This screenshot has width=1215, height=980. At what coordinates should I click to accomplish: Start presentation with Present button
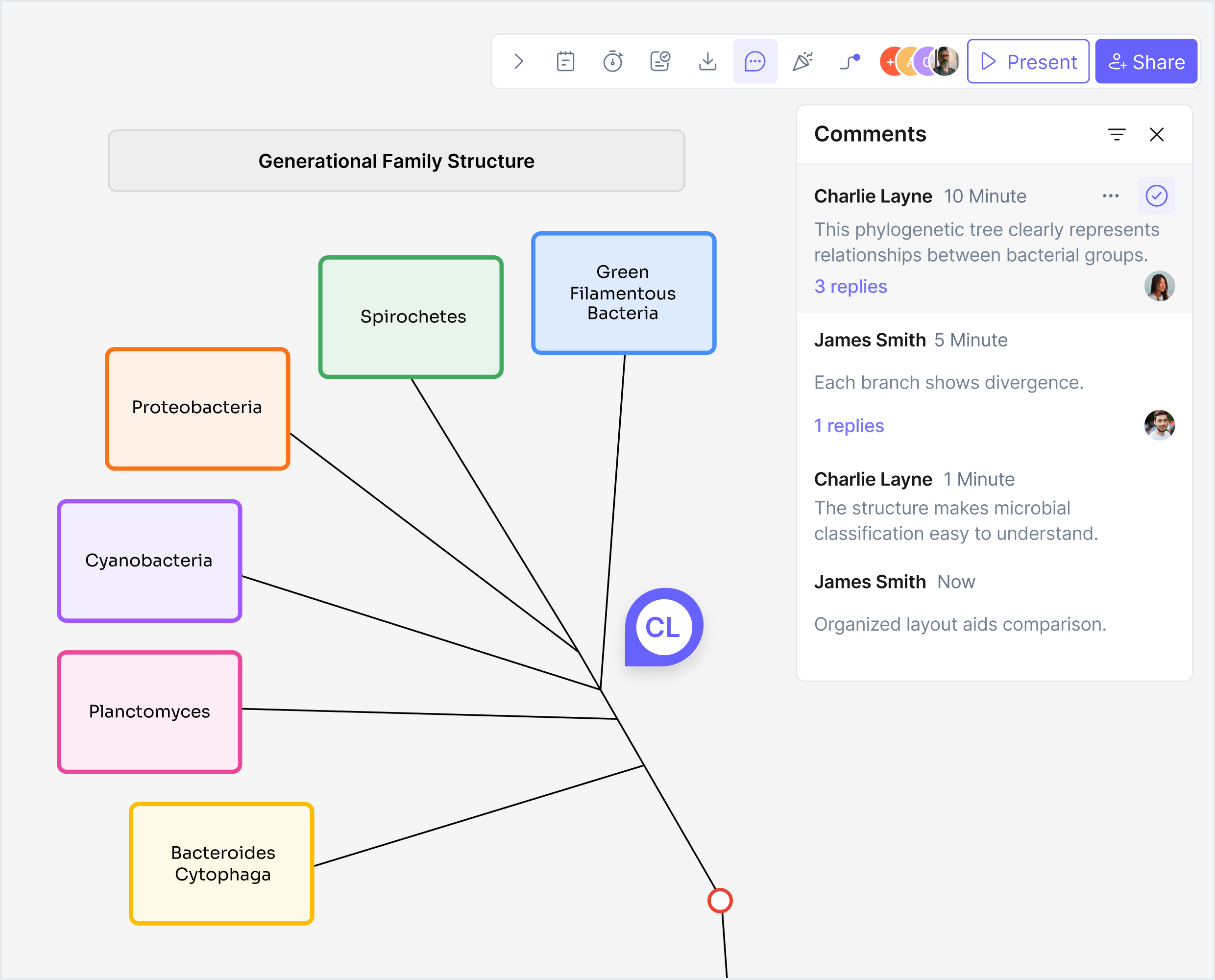[x=1028, y=62]
